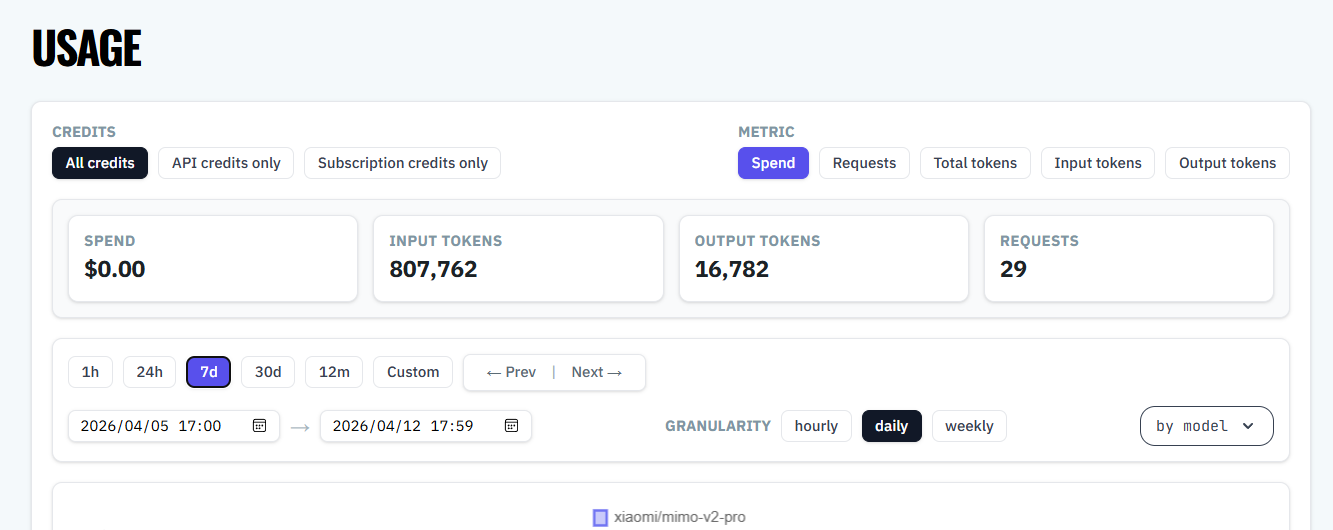Click the xiaomi/mimo-v2-pro legend color square
1333x530 pixels.
pyautogui.click(x=600, y=518)
